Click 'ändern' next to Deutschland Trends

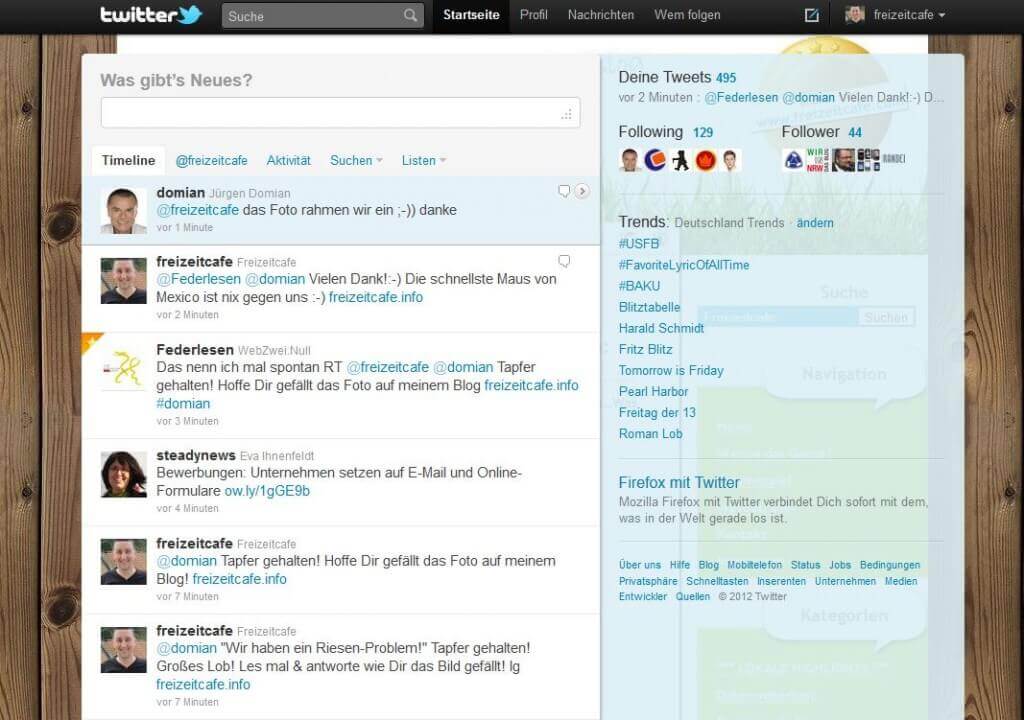pyautogui.click(x=814, y=223)
